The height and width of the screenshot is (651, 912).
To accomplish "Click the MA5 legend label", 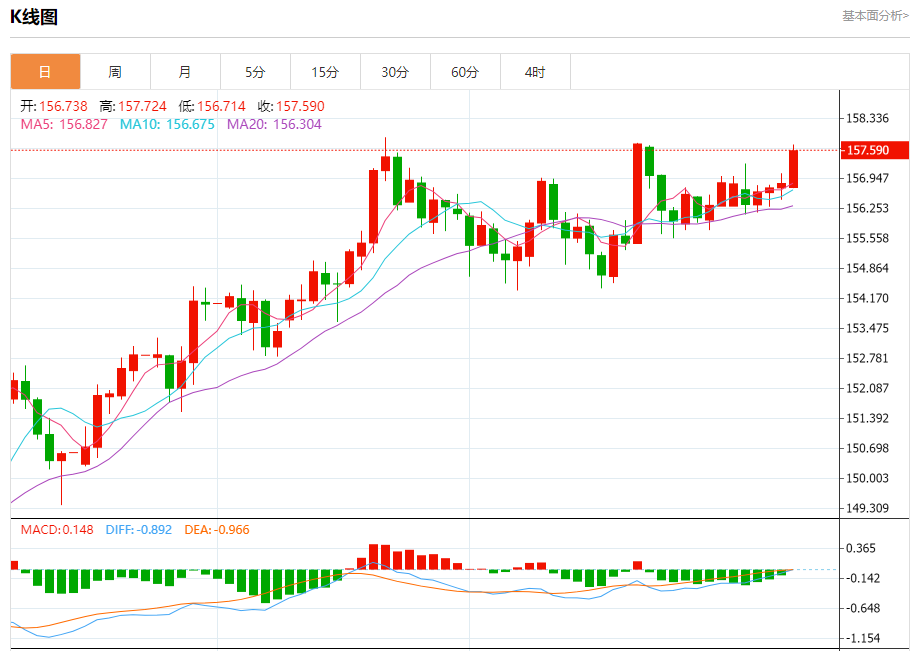I will coord(37,124).
